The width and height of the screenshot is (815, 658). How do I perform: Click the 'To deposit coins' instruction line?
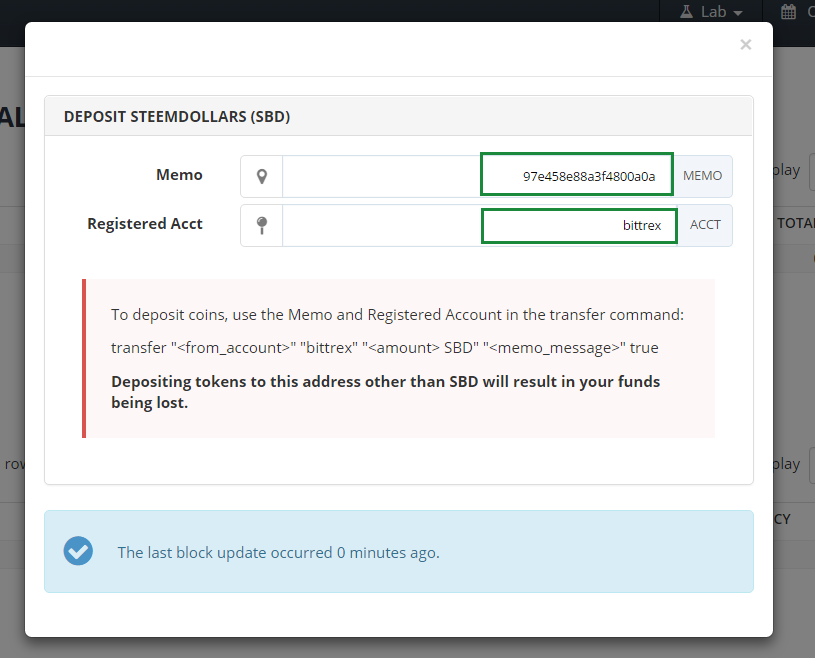(x=397, y=314)
